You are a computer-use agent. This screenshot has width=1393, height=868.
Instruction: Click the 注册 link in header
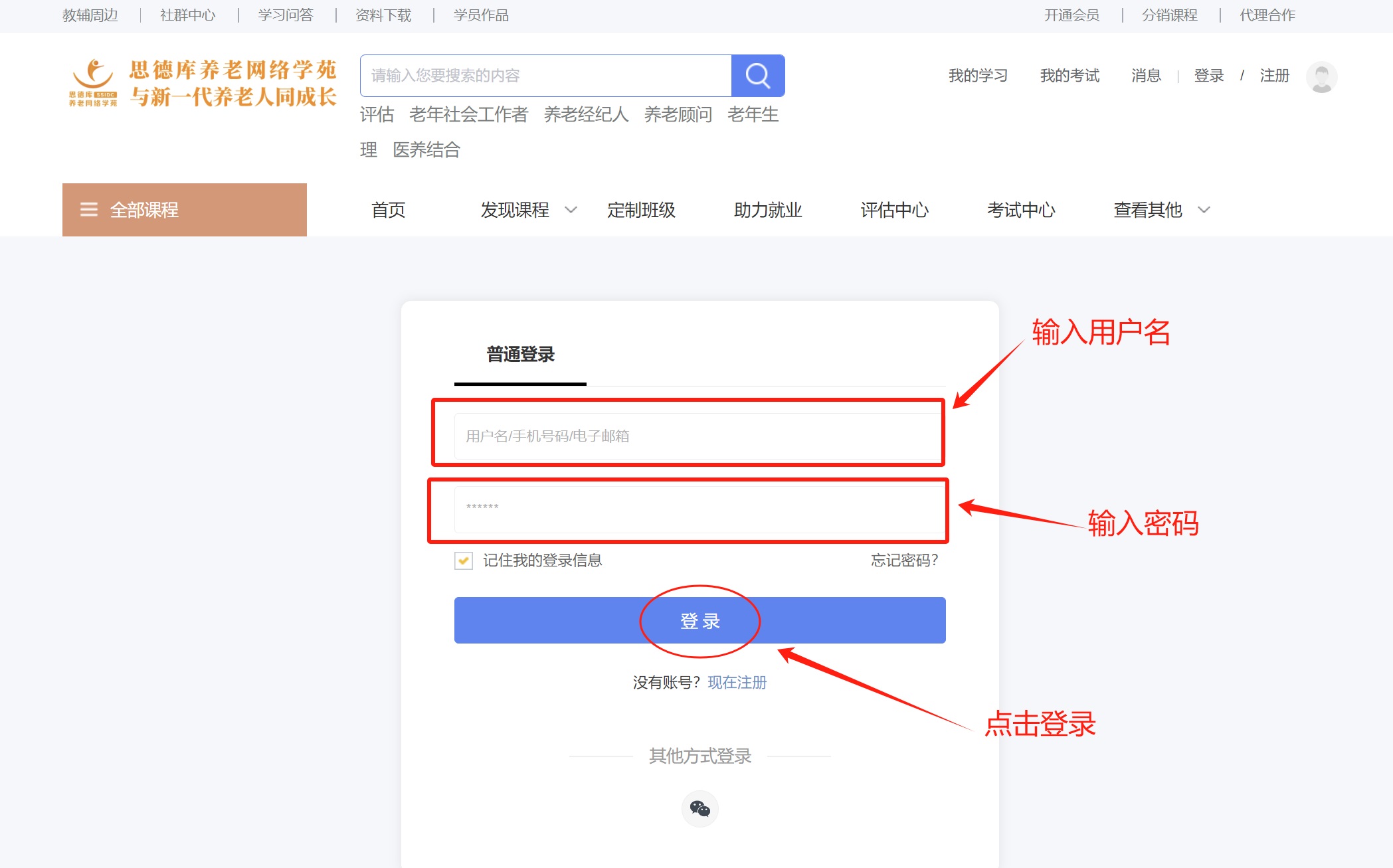click(x=1274, y=76)
